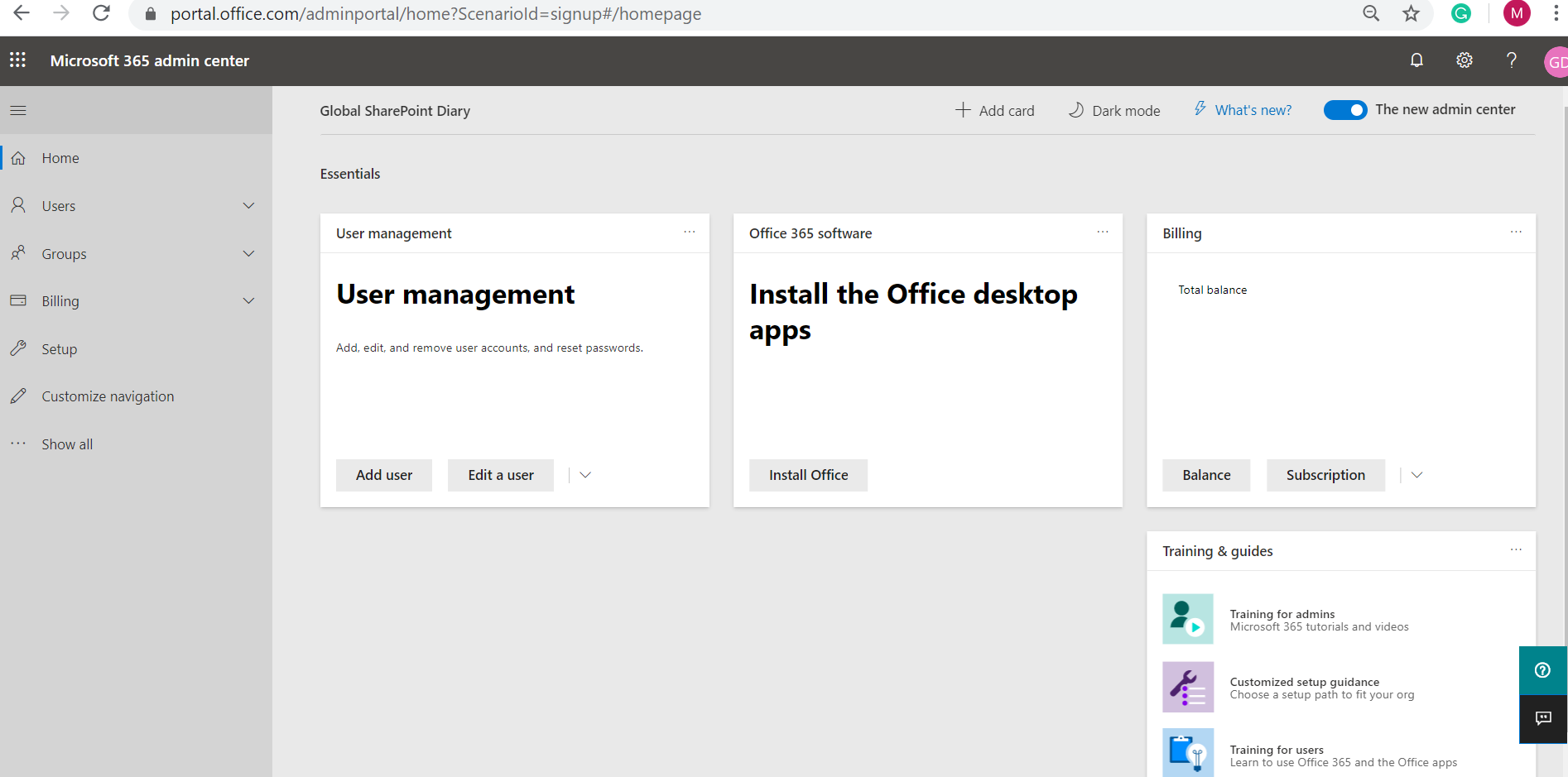Screen dimensions: 1568x777
Task: Open User management card more options
Action: click(x=689, y=233)
